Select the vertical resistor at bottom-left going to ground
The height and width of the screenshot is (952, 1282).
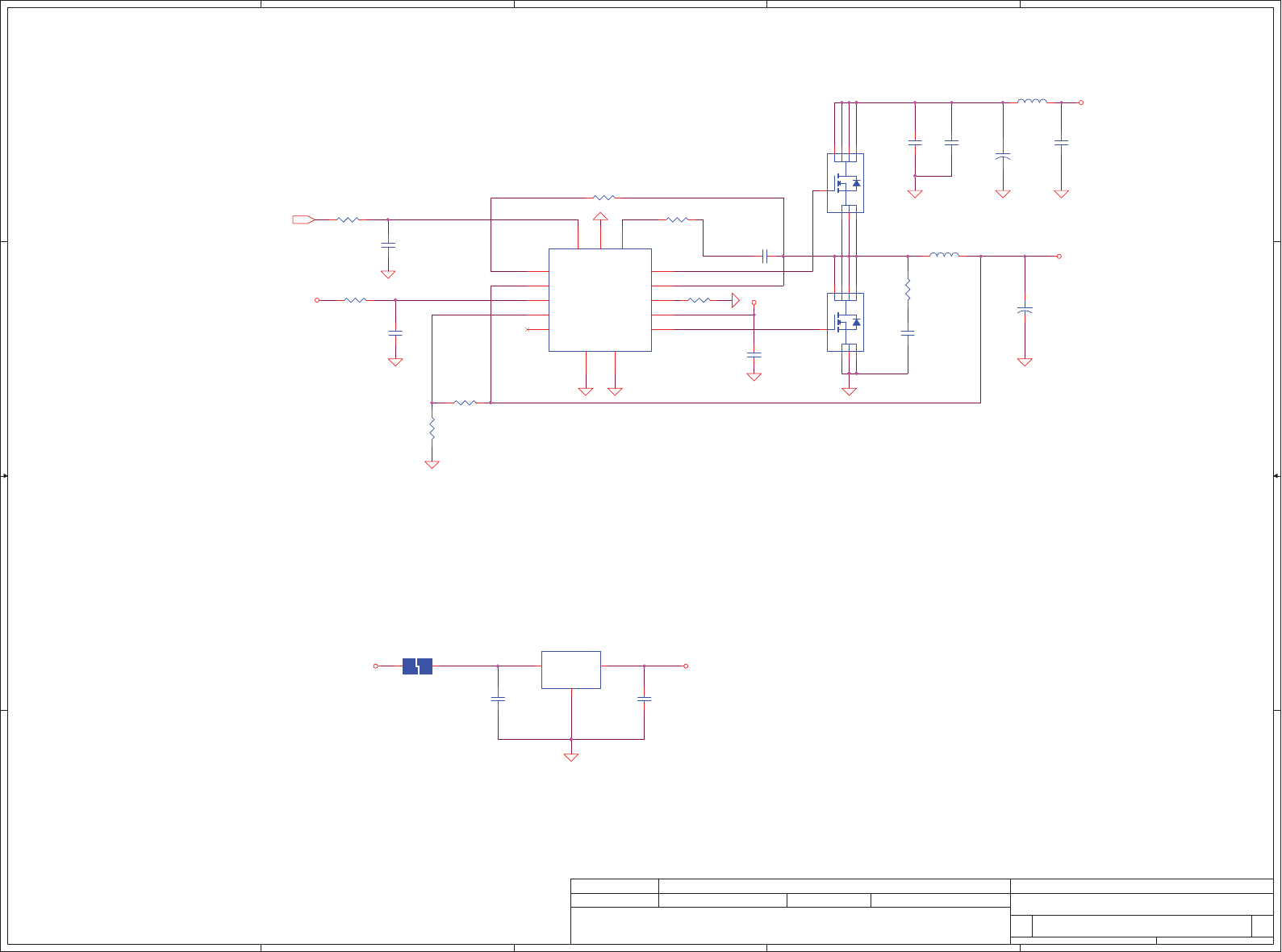pyautogui.click(x=432, y=428)
